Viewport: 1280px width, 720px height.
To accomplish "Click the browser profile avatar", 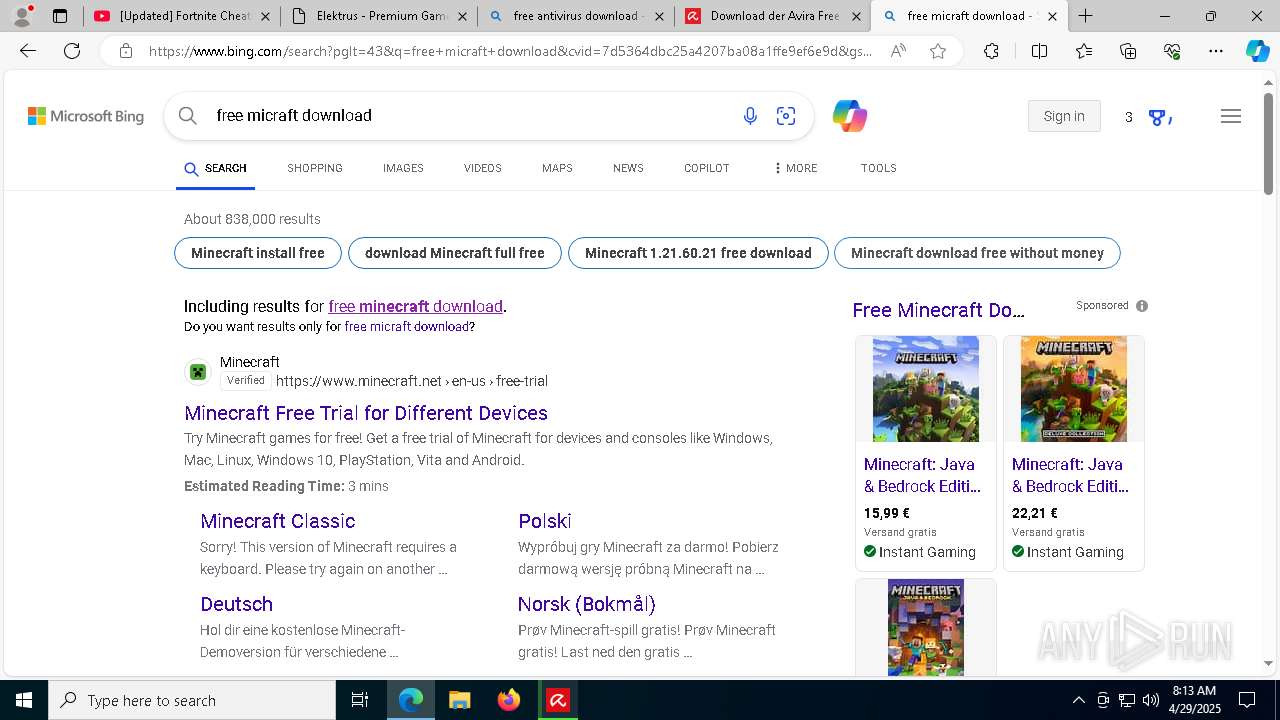I will 22,16.
